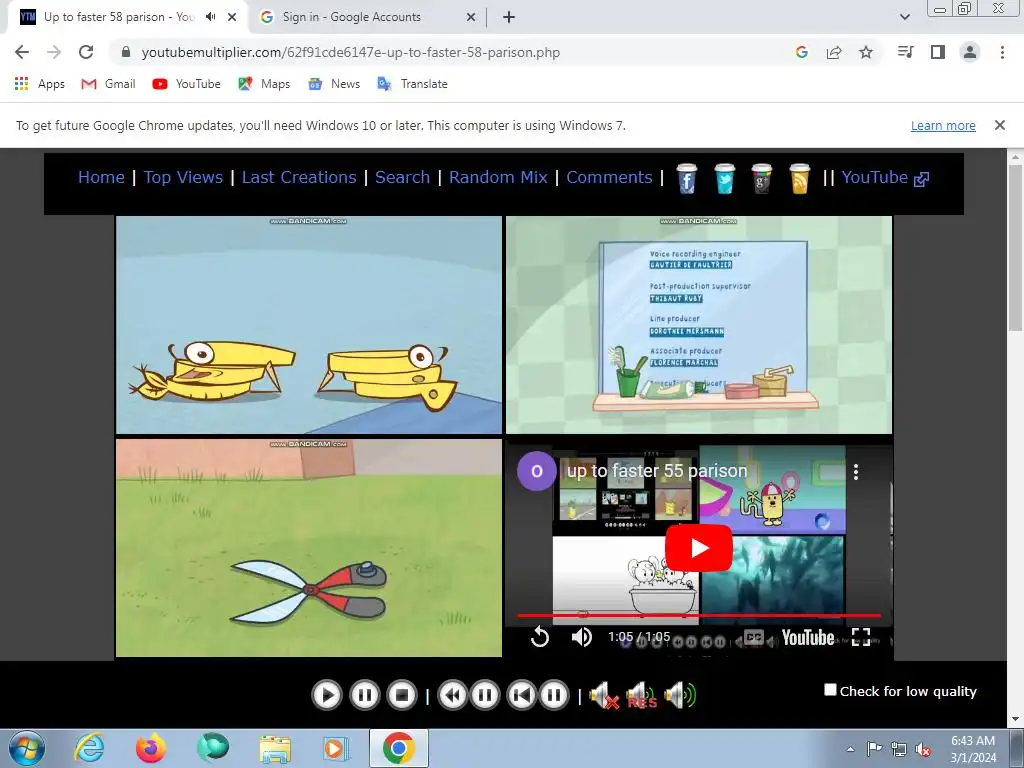Open a new tab with the plus button
The height and width of the screenshot is (768, 1024).
509,17
